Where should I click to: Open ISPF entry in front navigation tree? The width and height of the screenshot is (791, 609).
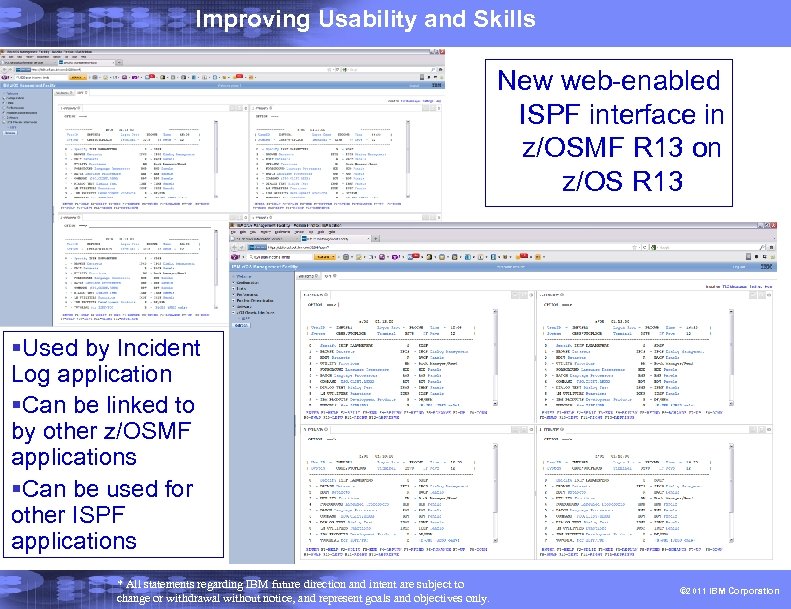[x=245, y=319]
